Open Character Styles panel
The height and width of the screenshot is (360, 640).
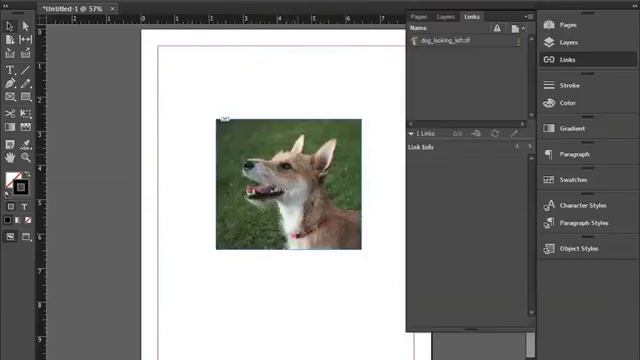588,205
